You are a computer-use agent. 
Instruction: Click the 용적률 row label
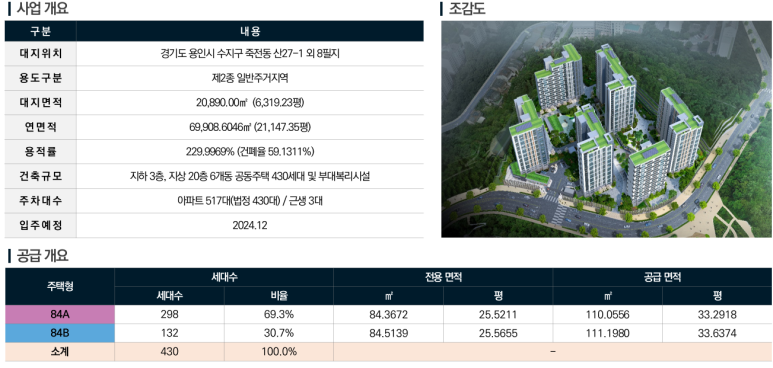40,152
